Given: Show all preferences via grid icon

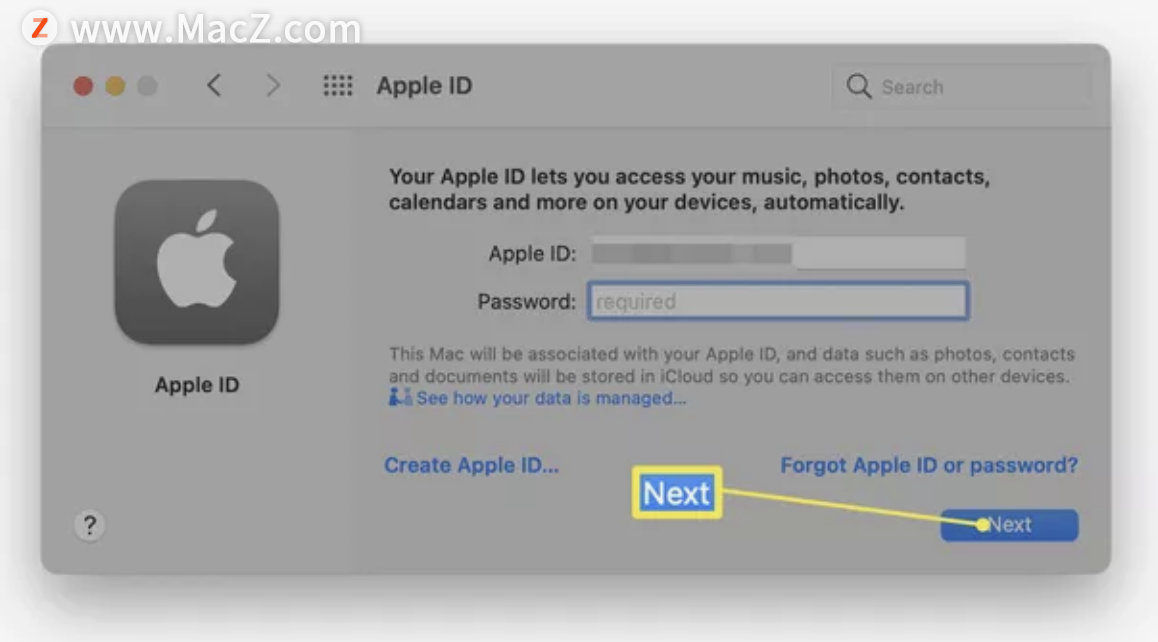Looking at the screenshot, I should [x=338, y=86].
